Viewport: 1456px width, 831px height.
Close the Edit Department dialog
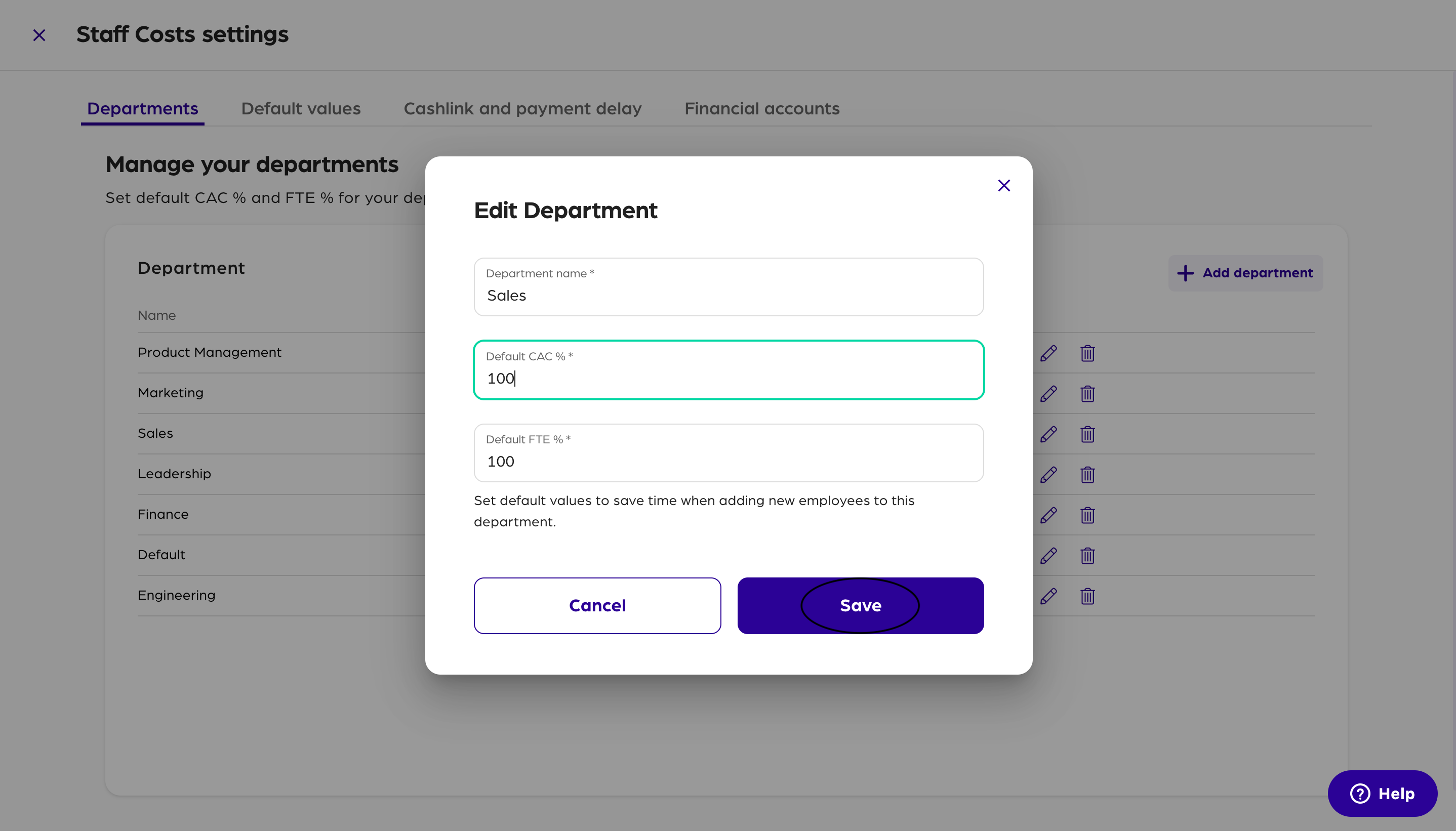(x=1003, y=186)
